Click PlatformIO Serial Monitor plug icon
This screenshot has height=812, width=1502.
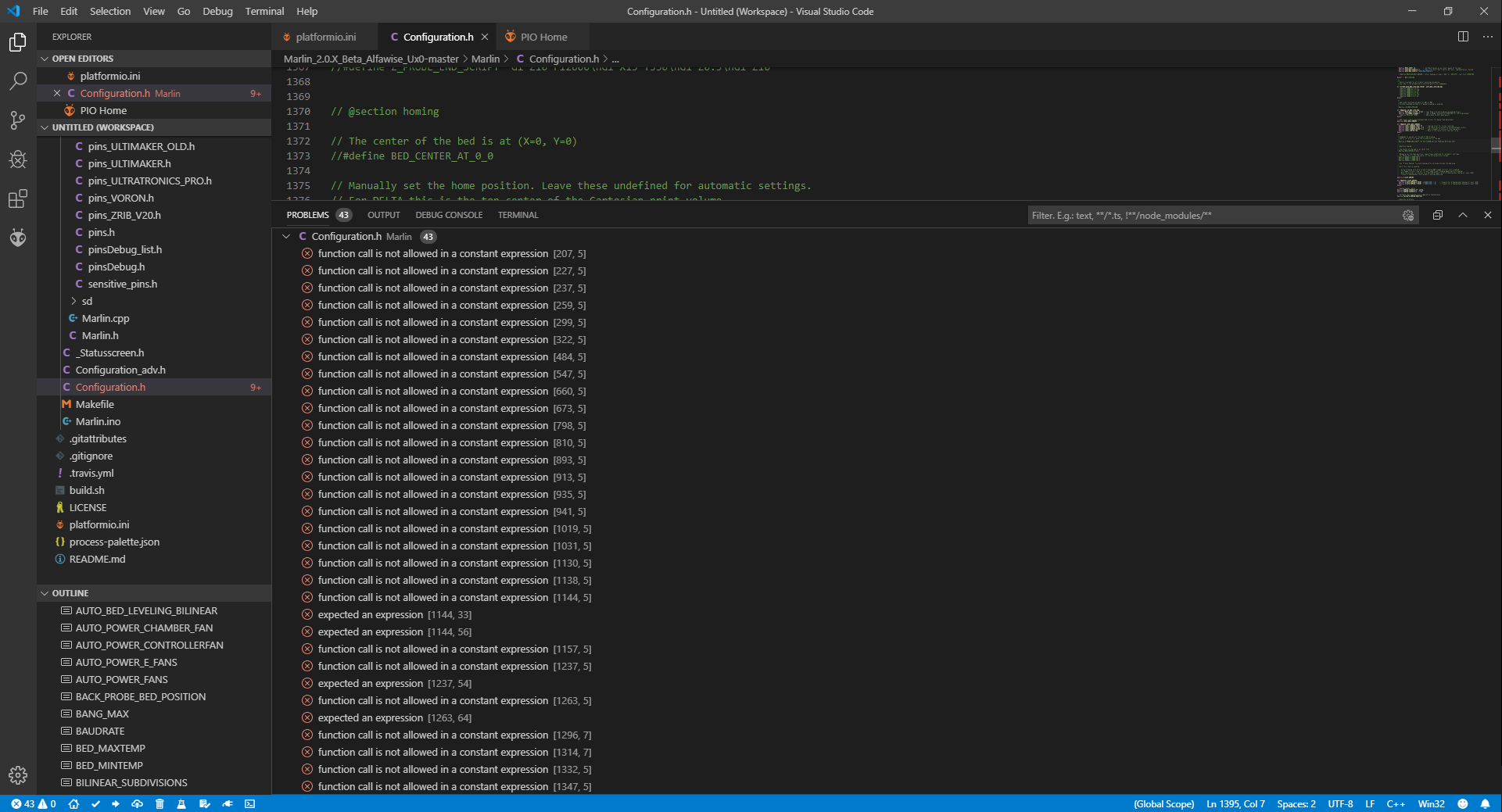tap(228, 804)
